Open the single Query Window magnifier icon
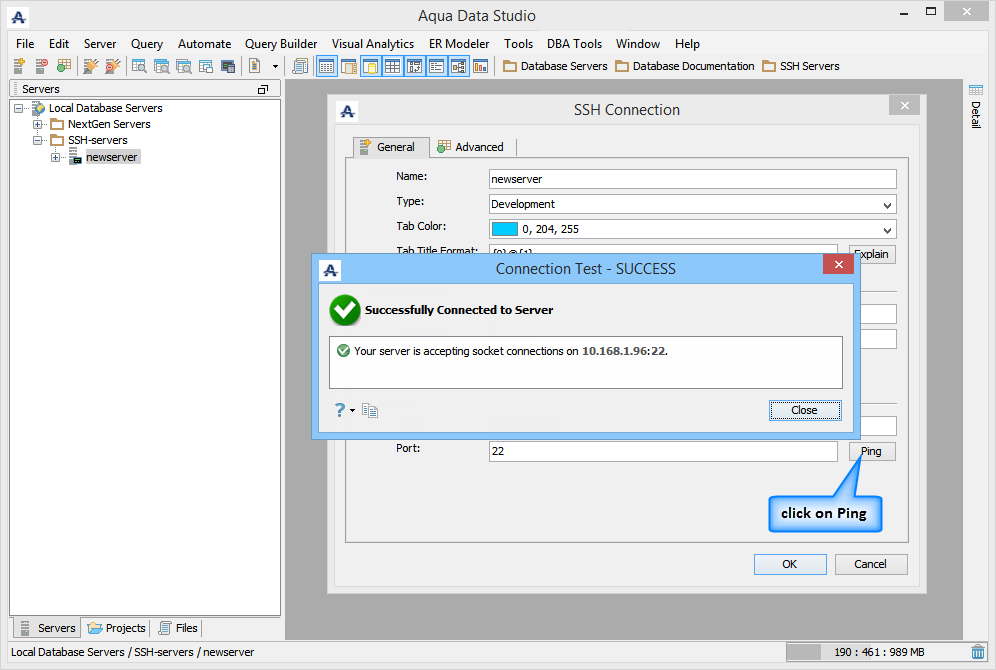996x670 pixels. [x=139, y=65]
